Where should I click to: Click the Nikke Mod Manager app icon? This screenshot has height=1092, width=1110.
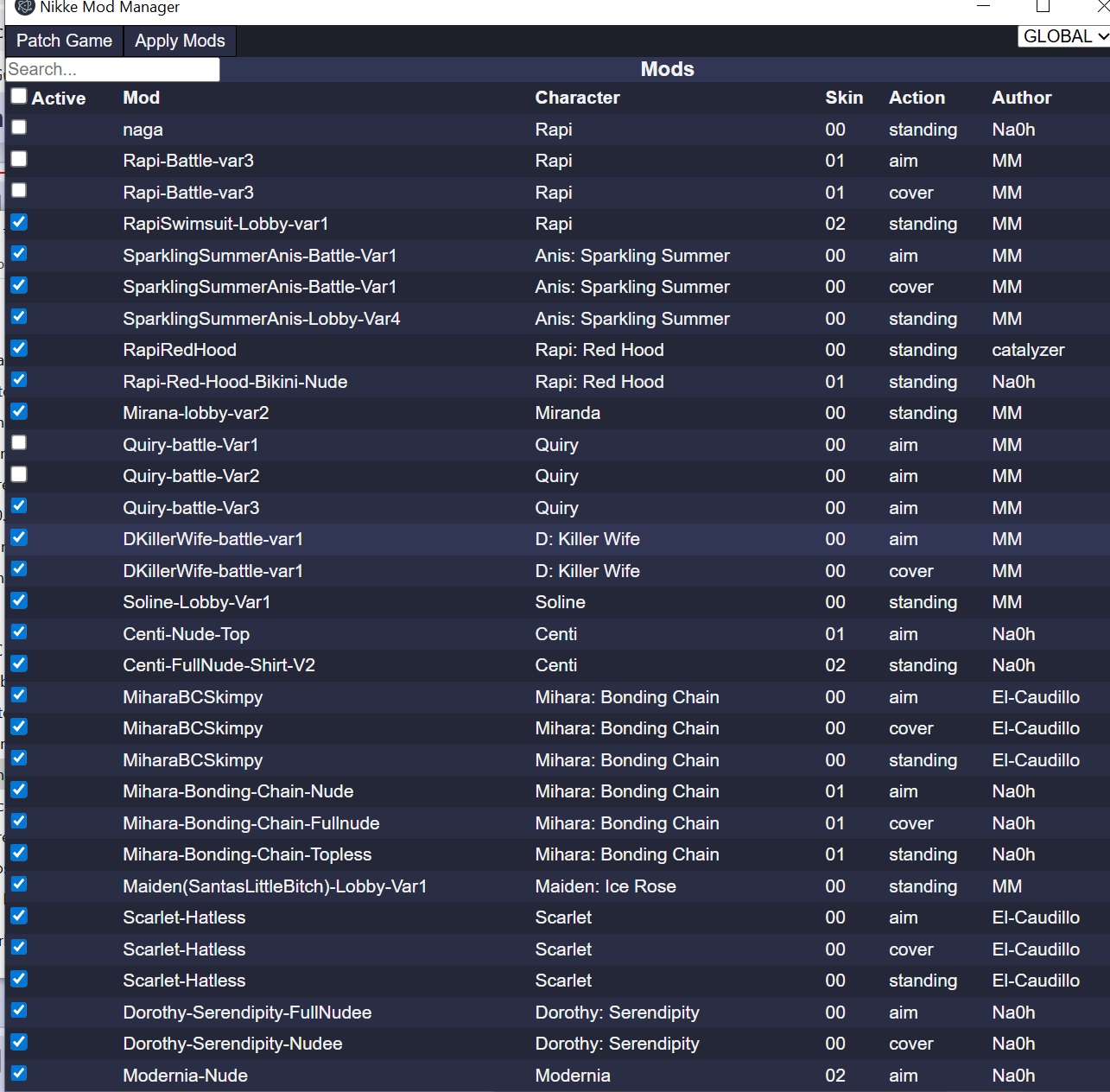[24, 8]
